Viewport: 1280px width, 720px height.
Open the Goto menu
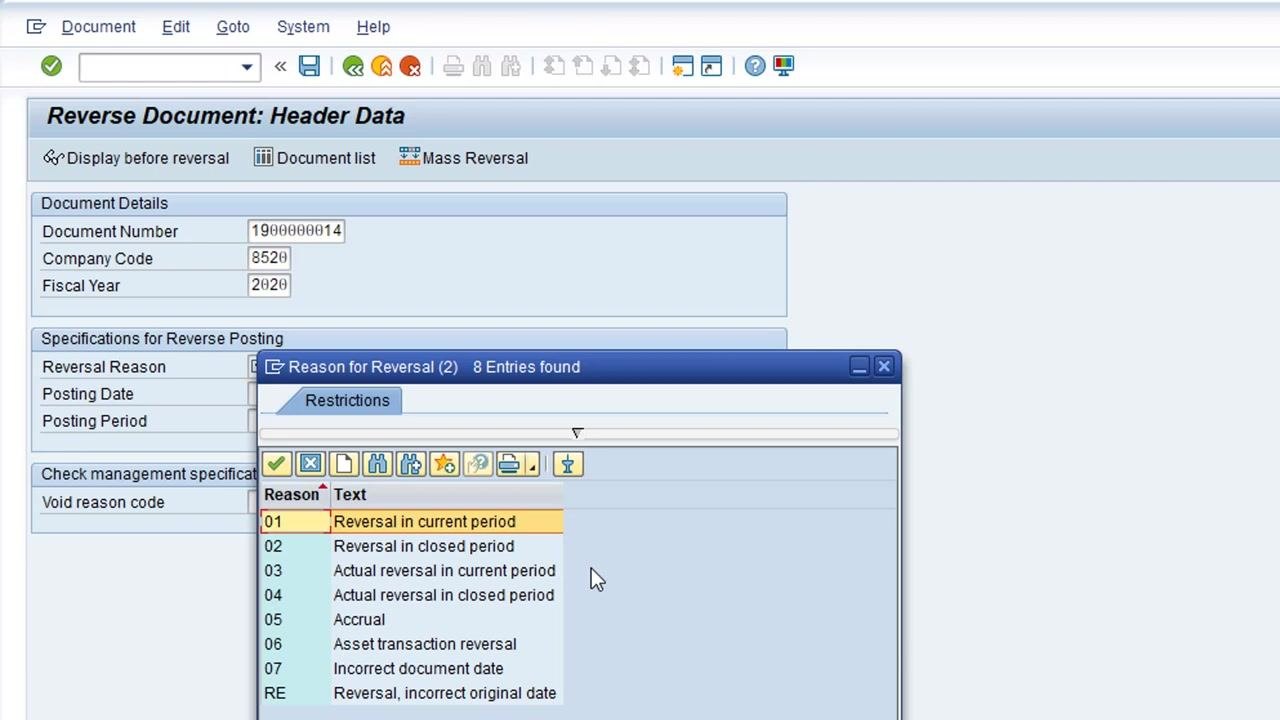pyautogui.click(x=233, y=27)
